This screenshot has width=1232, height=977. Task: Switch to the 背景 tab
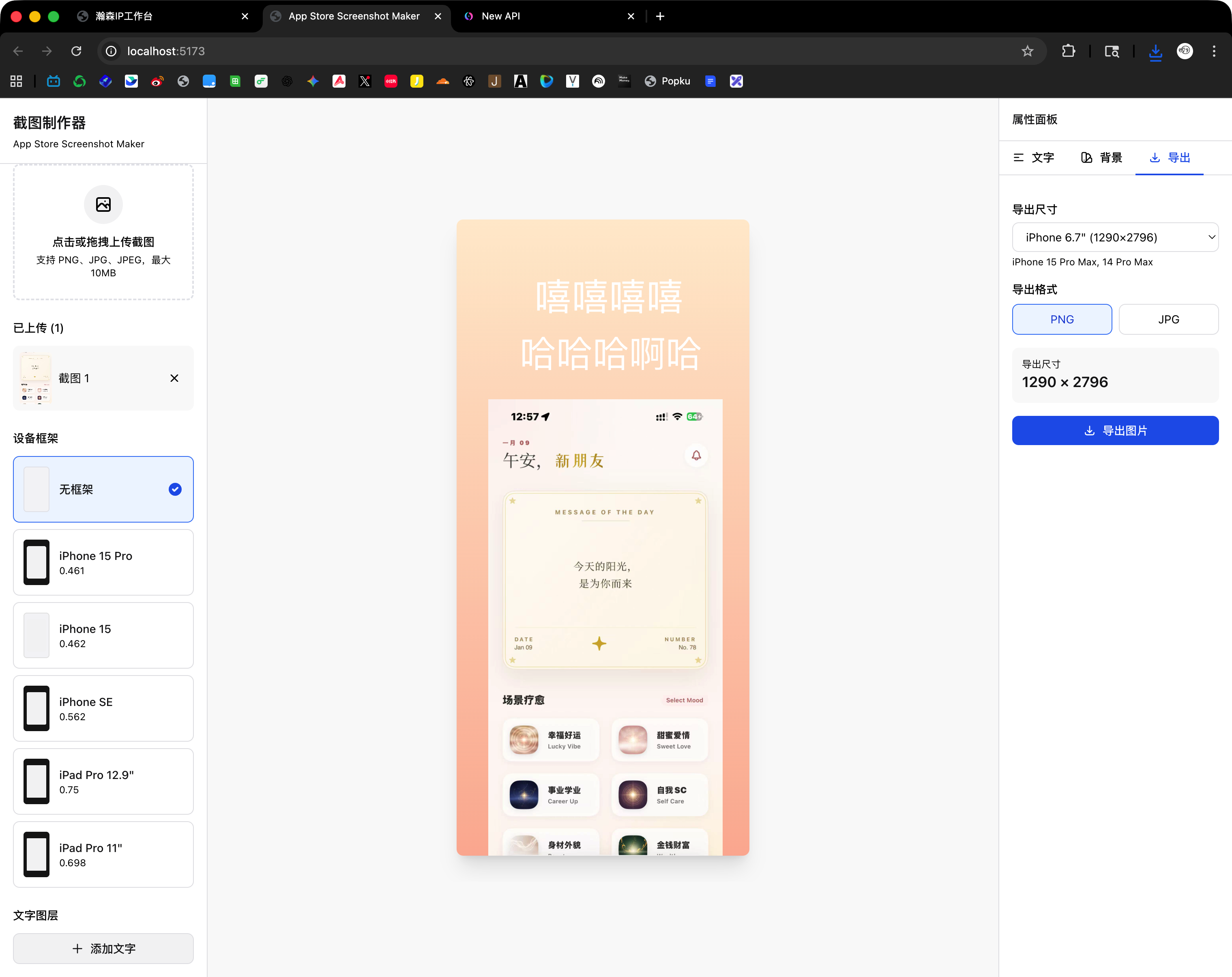tap(1101, 158)
